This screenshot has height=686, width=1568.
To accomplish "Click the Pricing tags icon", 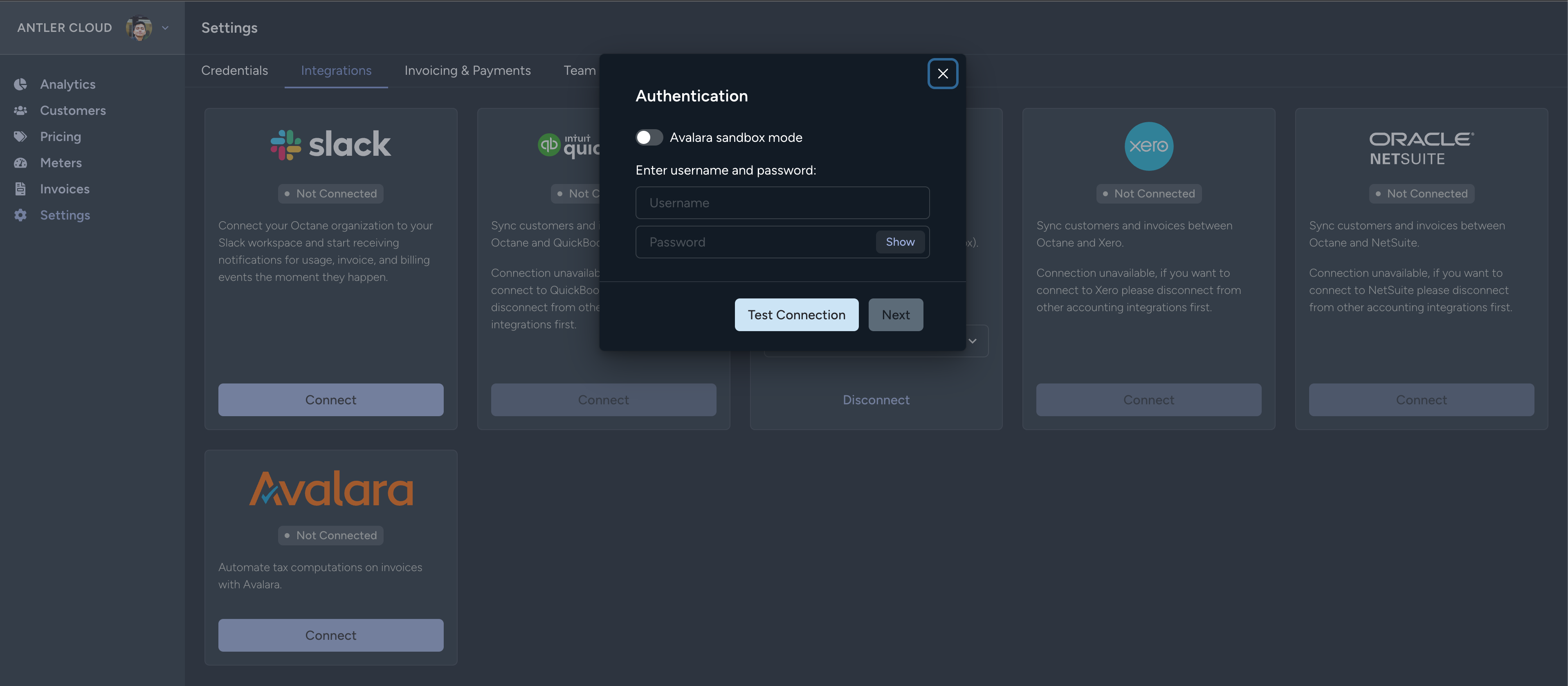I will [21, 137].
